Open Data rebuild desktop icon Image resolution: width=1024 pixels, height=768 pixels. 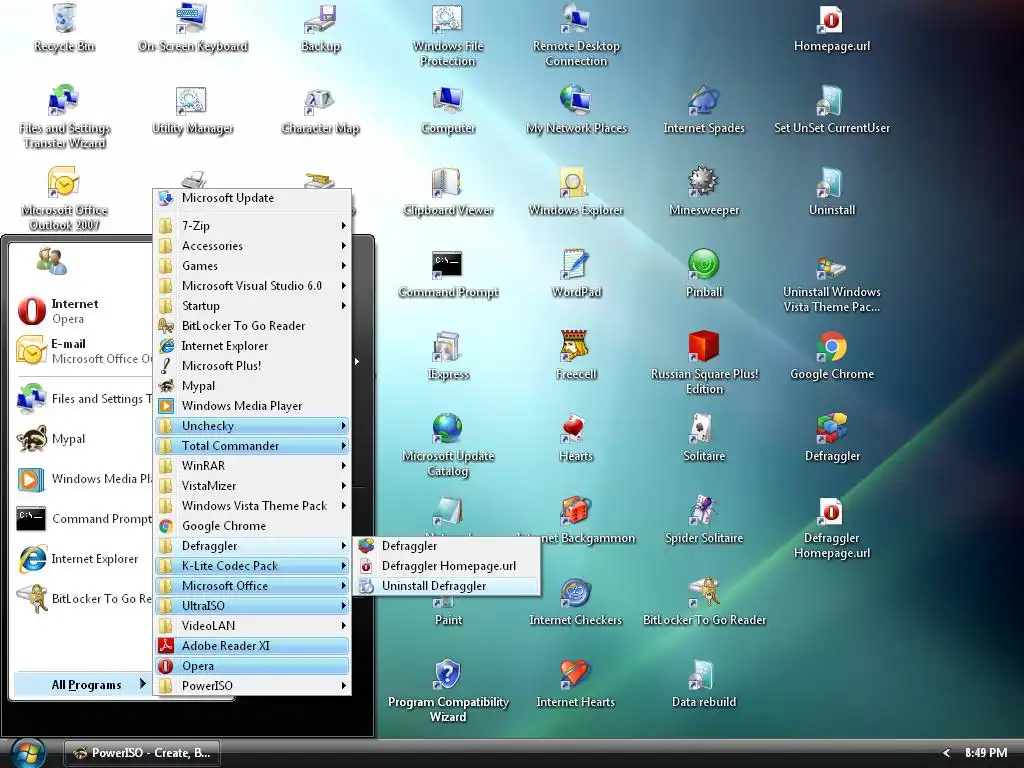[x=703, y=684]
